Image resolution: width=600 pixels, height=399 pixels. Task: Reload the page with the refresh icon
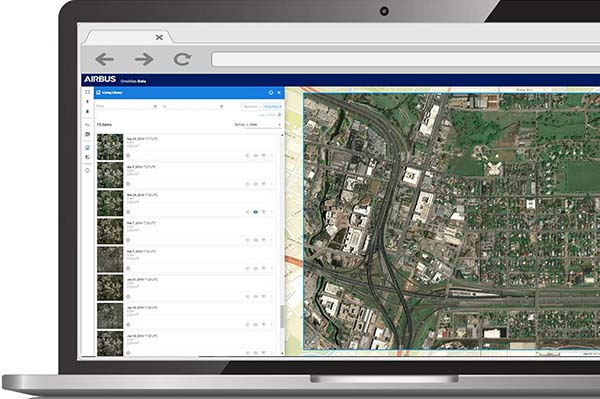(182, 59)
